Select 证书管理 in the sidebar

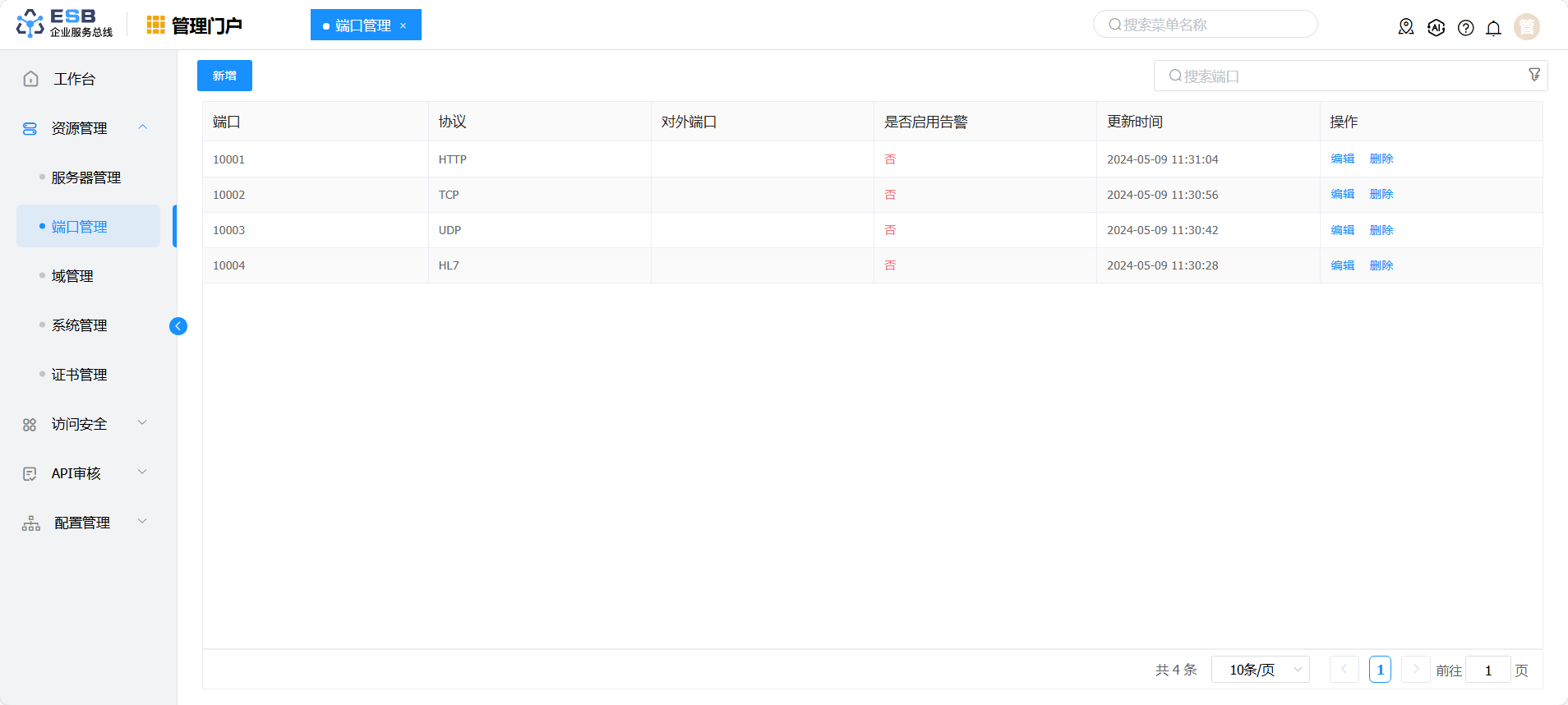click(x=80, y=375)
